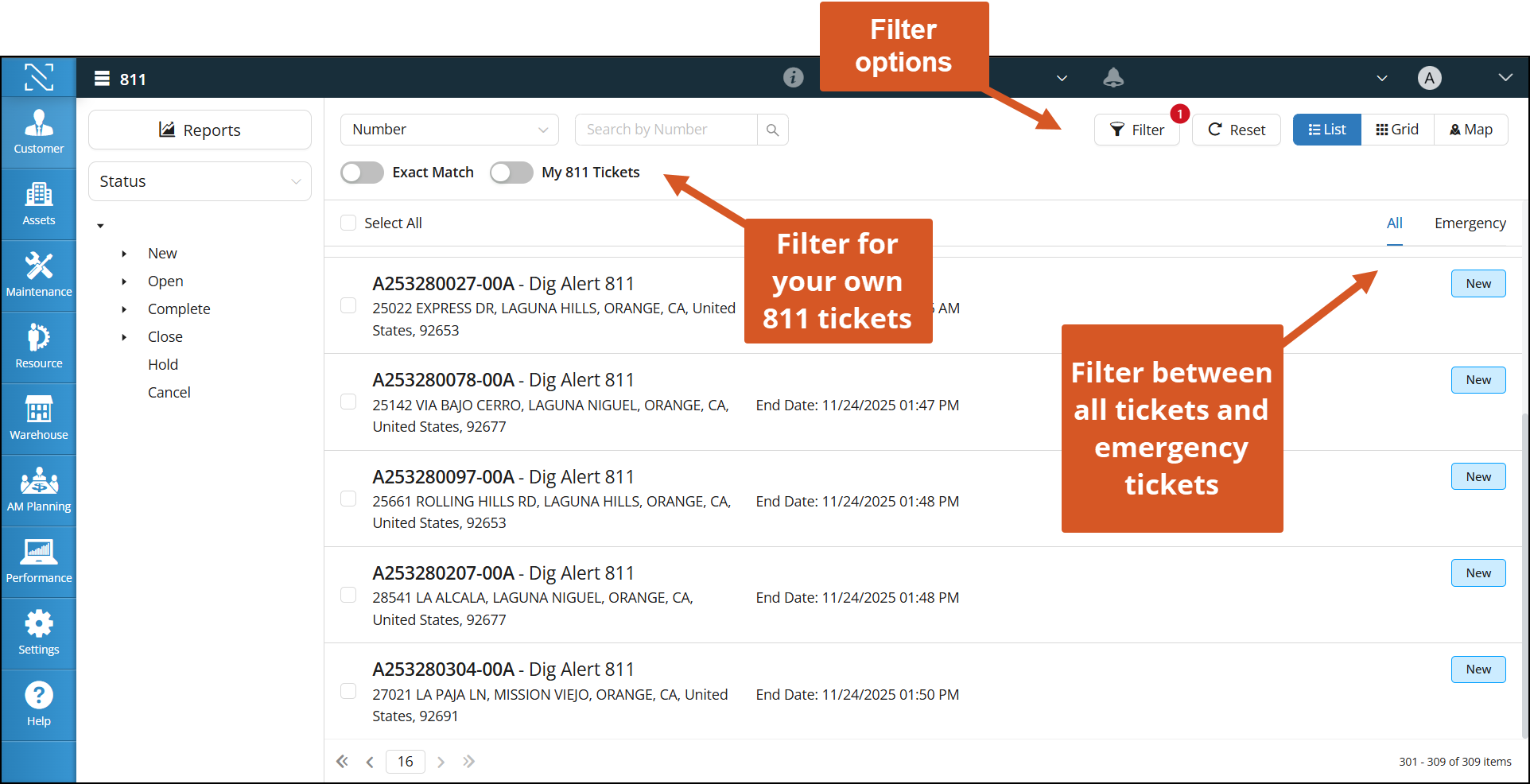The image size is (1530, 784).
Task: Switch to the Emergency tab
Action: tap(1470, 223)
